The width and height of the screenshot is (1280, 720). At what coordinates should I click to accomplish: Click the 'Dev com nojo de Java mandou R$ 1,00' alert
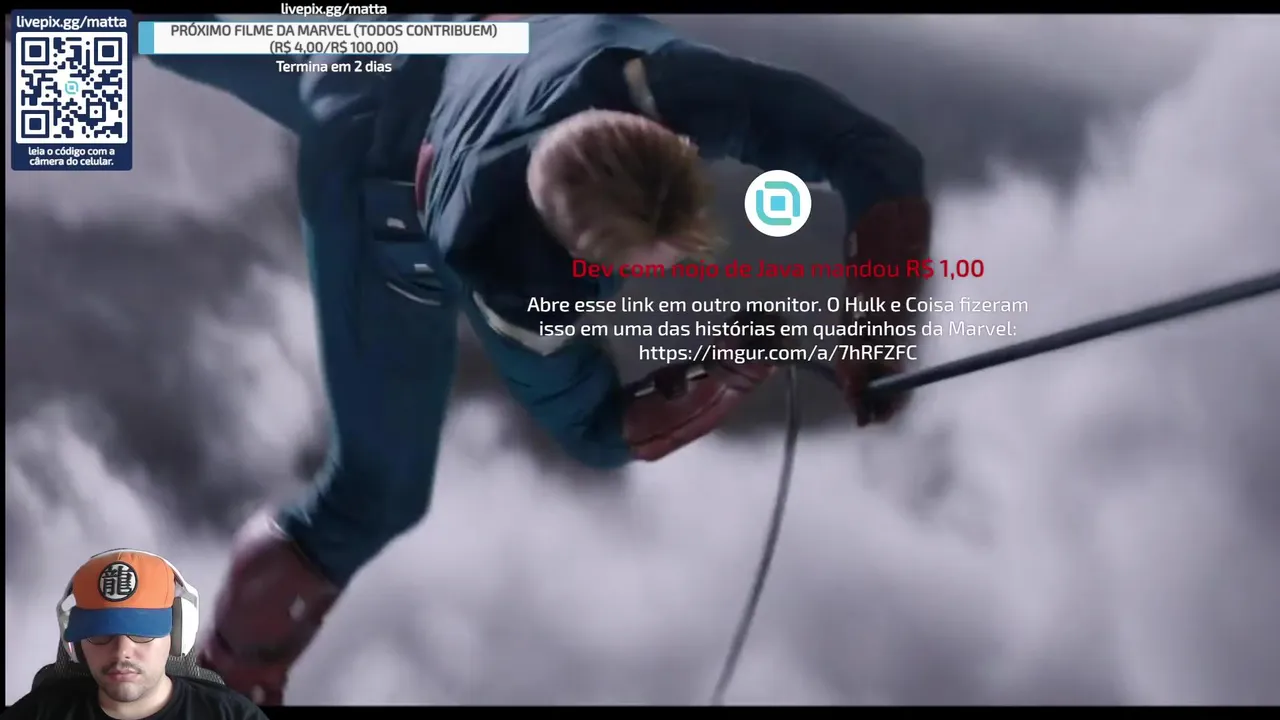click(x=778, y=268)
